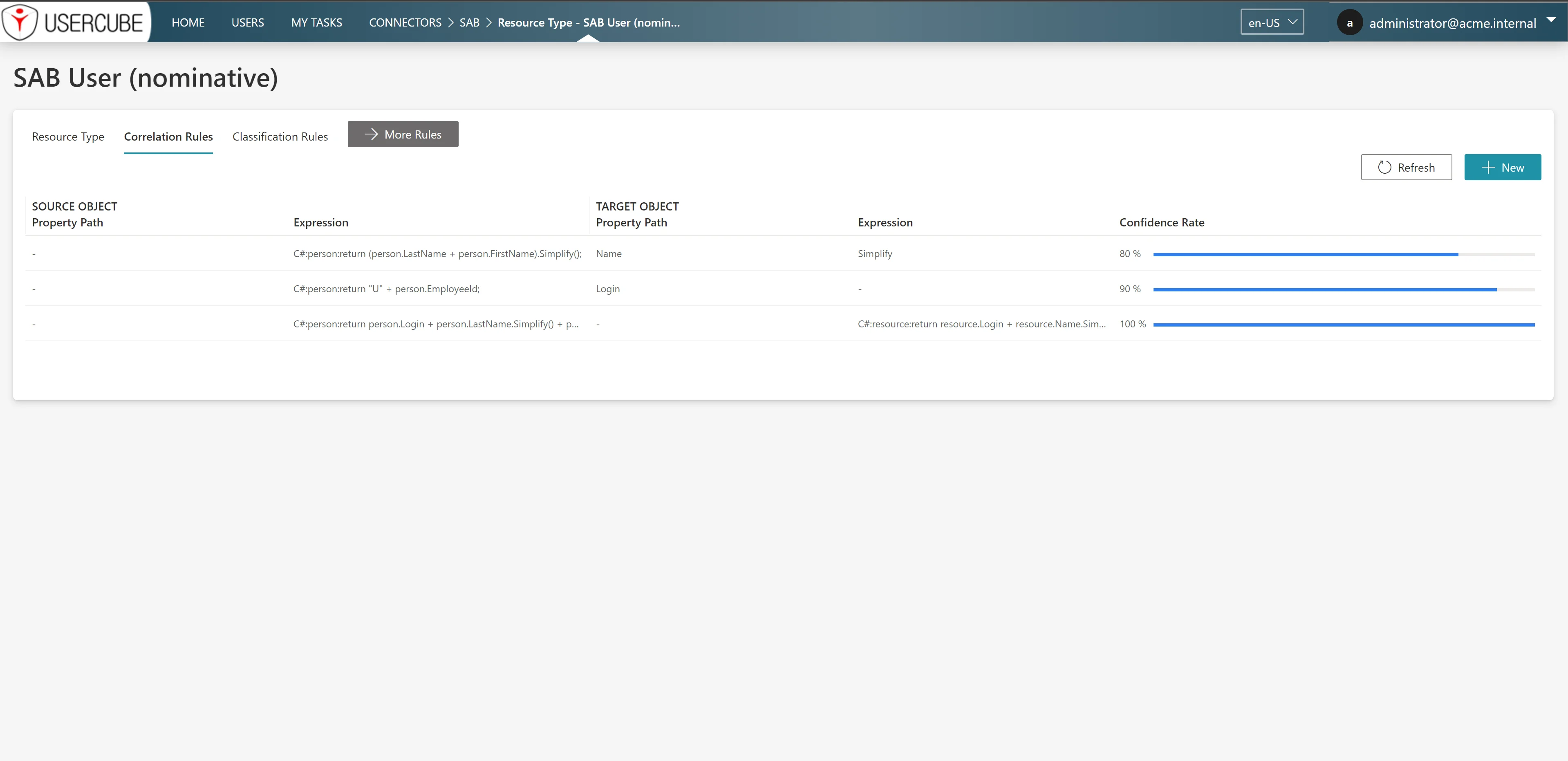Open the en-US language selector
The width and height of the screenshot is (1568, 761).
pyautogui.click(x=1272, y=22)
